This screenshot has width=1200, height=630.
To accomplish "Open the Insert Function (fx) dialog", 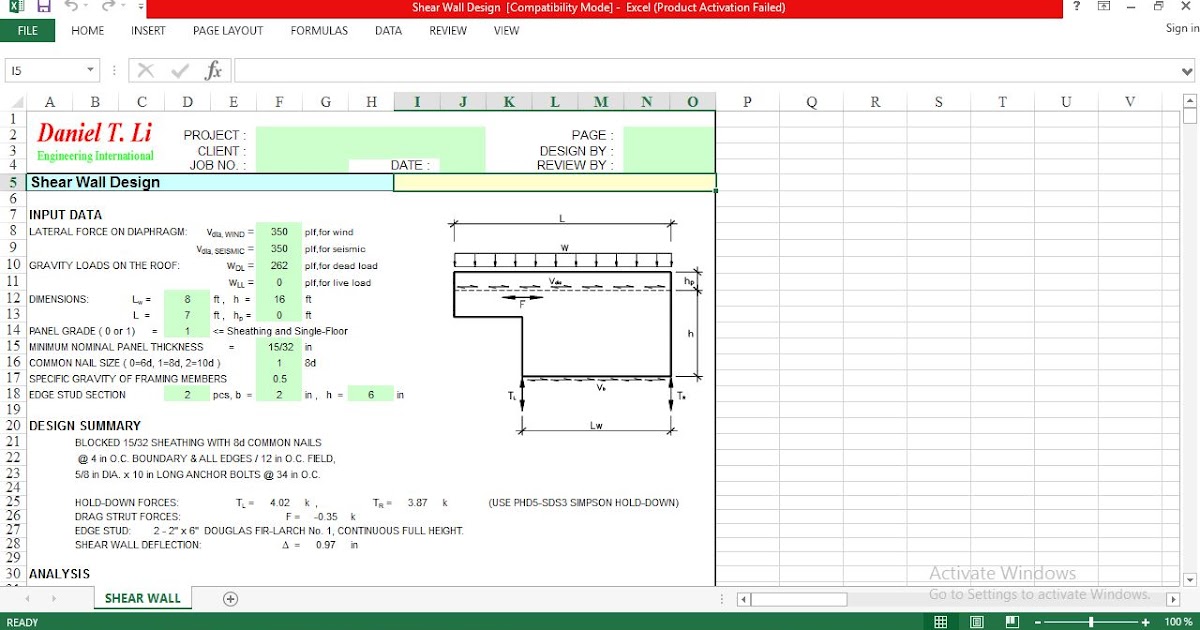I will [211, 70].
